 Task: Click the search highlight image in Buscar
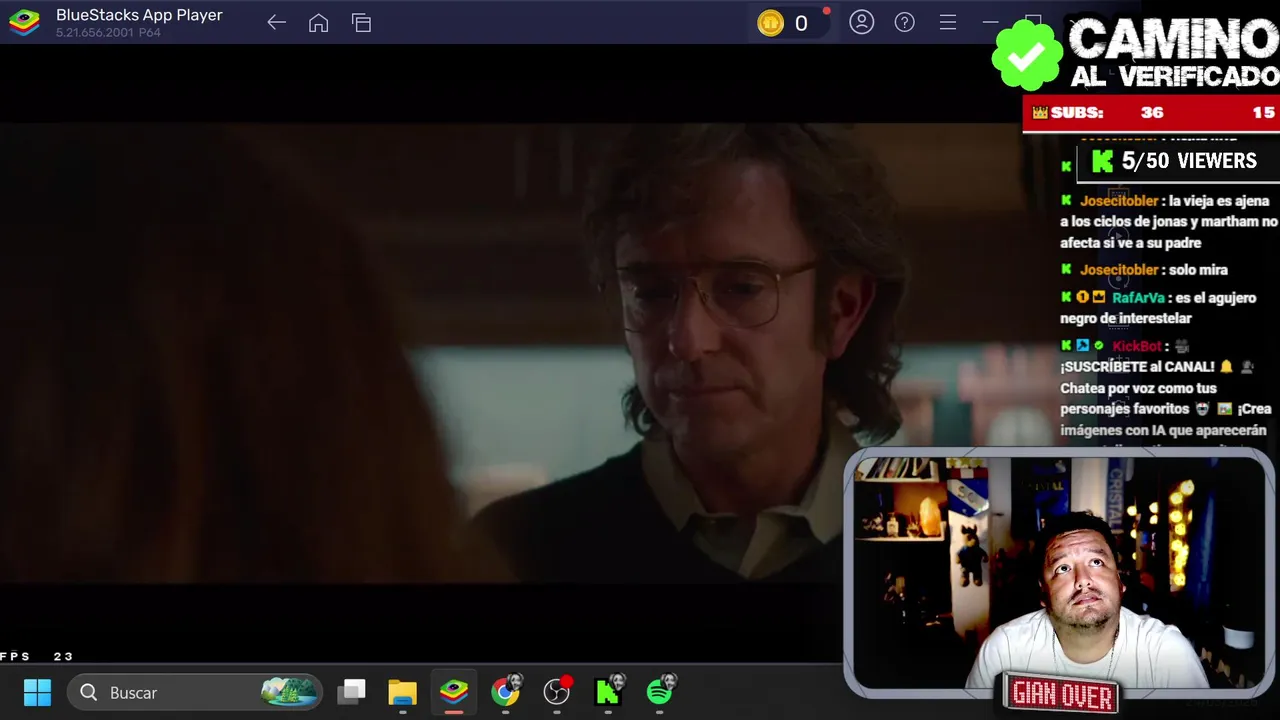click(x=289, y=692)
